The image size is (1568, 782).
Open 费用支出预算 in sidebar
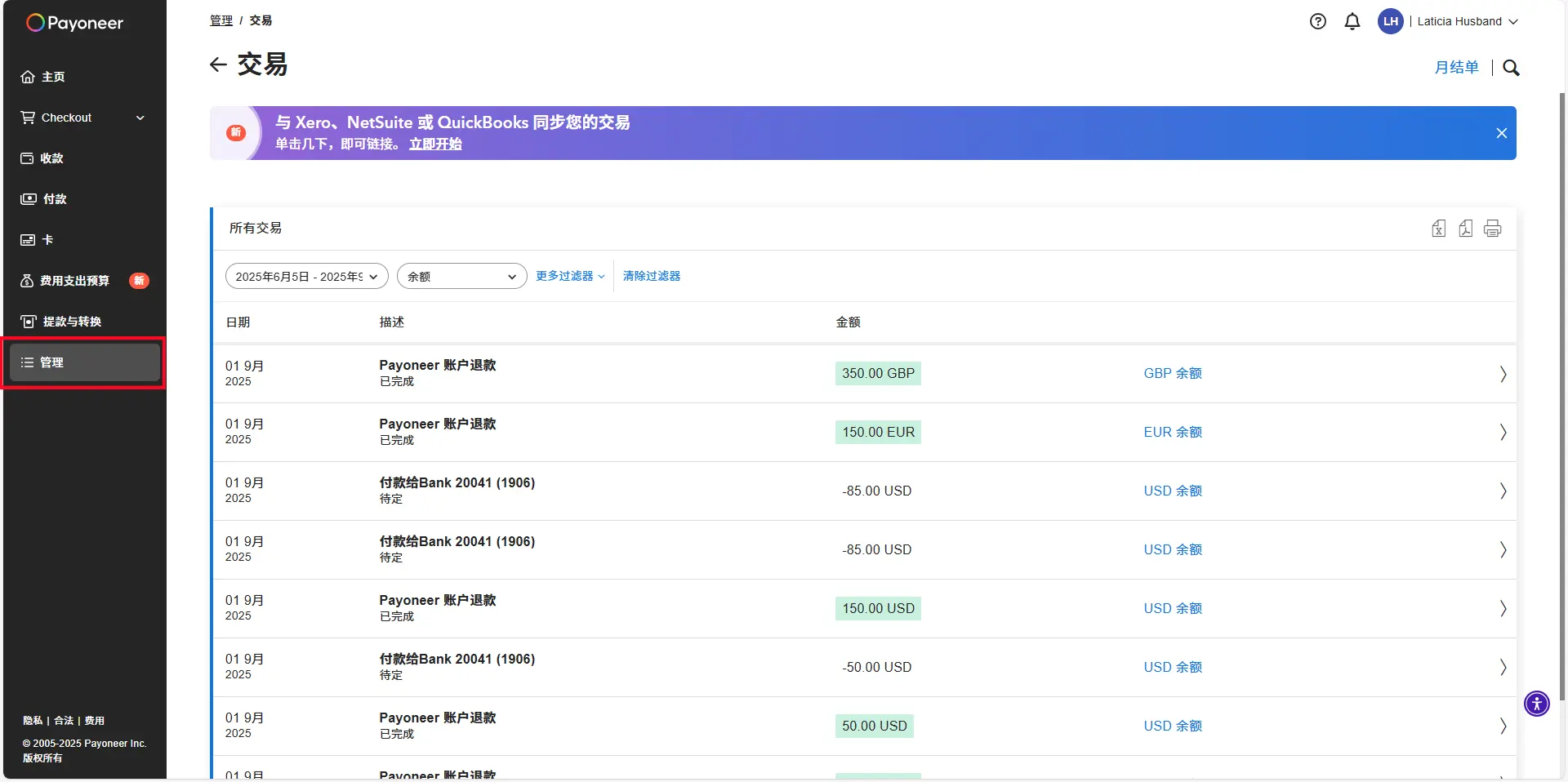83,281
